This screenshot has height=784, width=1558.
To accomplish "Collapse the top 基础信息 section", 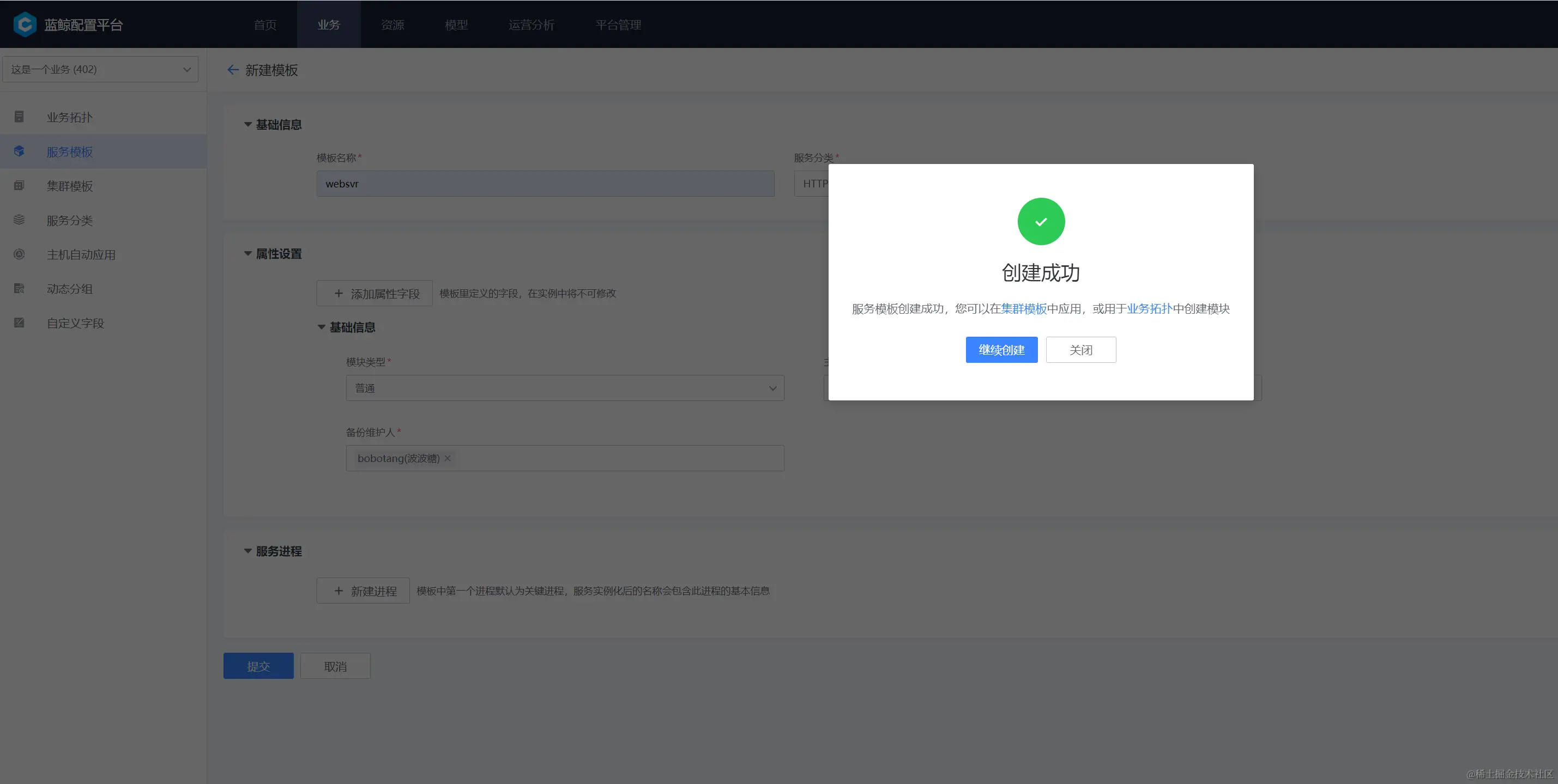I will tap(248, 125).
